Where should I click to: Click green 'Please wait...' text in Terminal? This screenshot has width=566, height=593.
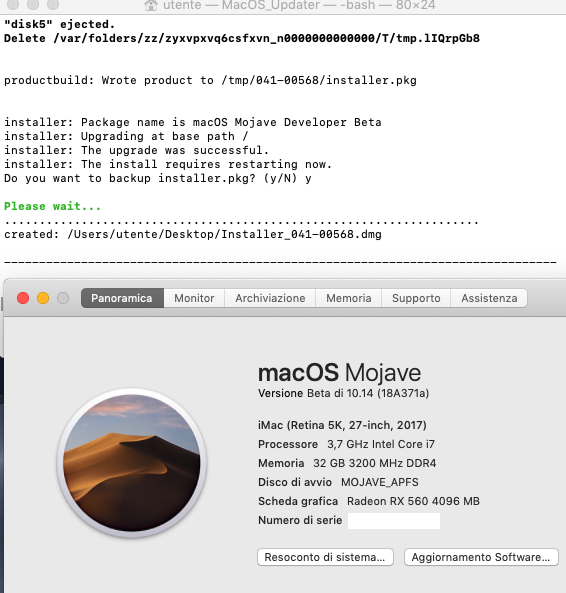pyautogui.click(x=53, y=206)
